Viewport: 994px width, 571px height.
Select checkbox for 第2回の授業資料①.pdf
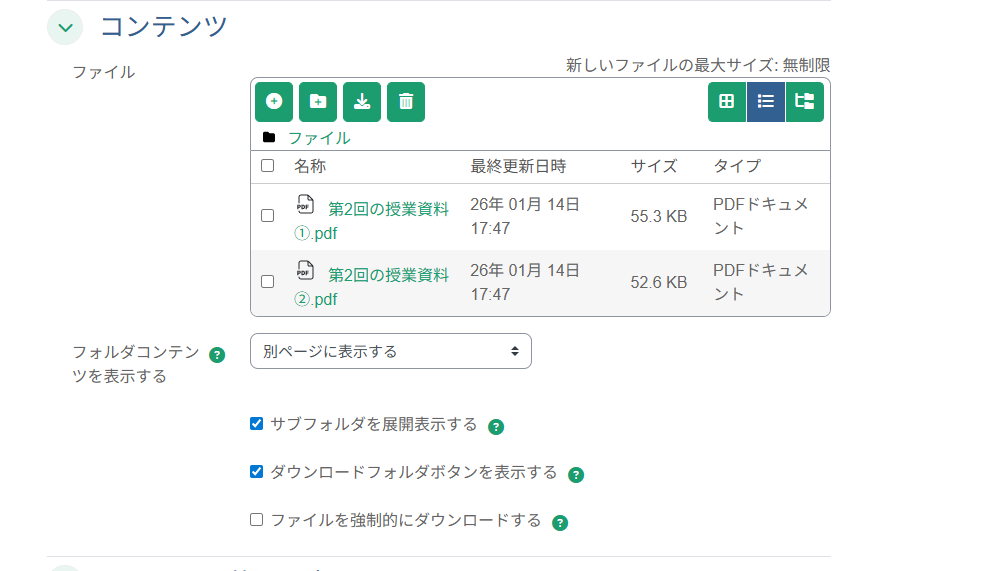click(x=267, y=216)
